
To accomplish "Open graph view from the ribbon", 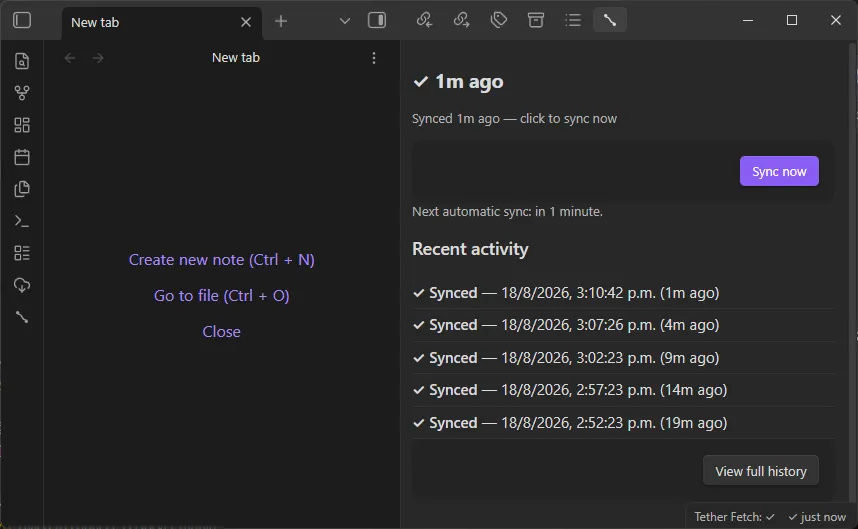I will (22, 93).
